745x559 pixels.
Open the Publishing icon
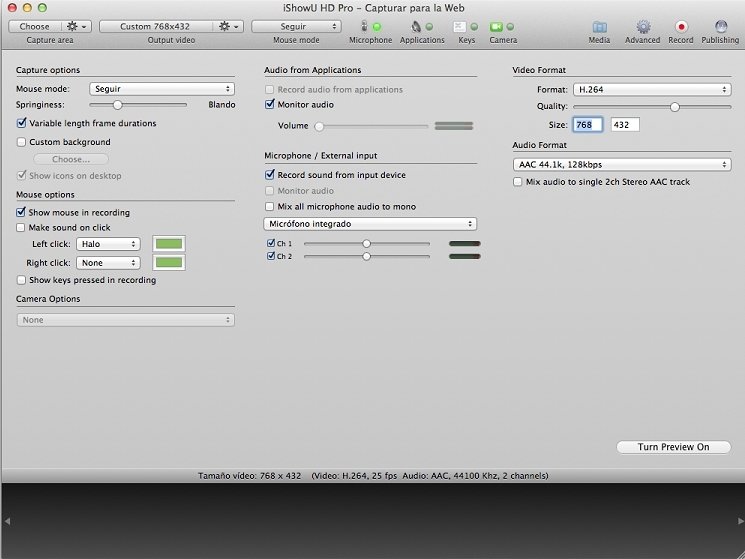coord(721,27)
